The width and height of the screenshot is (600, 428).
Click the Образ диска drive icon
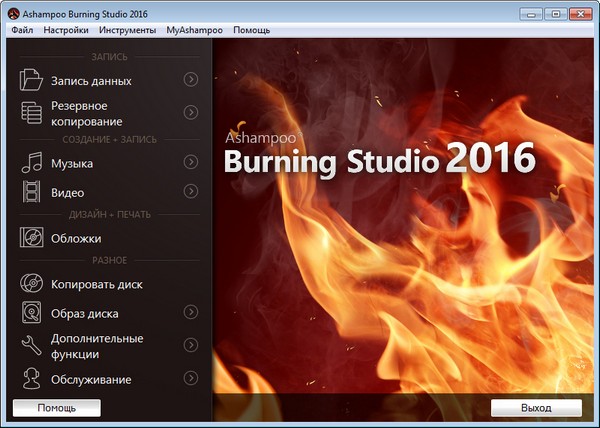tap(32, 313)
